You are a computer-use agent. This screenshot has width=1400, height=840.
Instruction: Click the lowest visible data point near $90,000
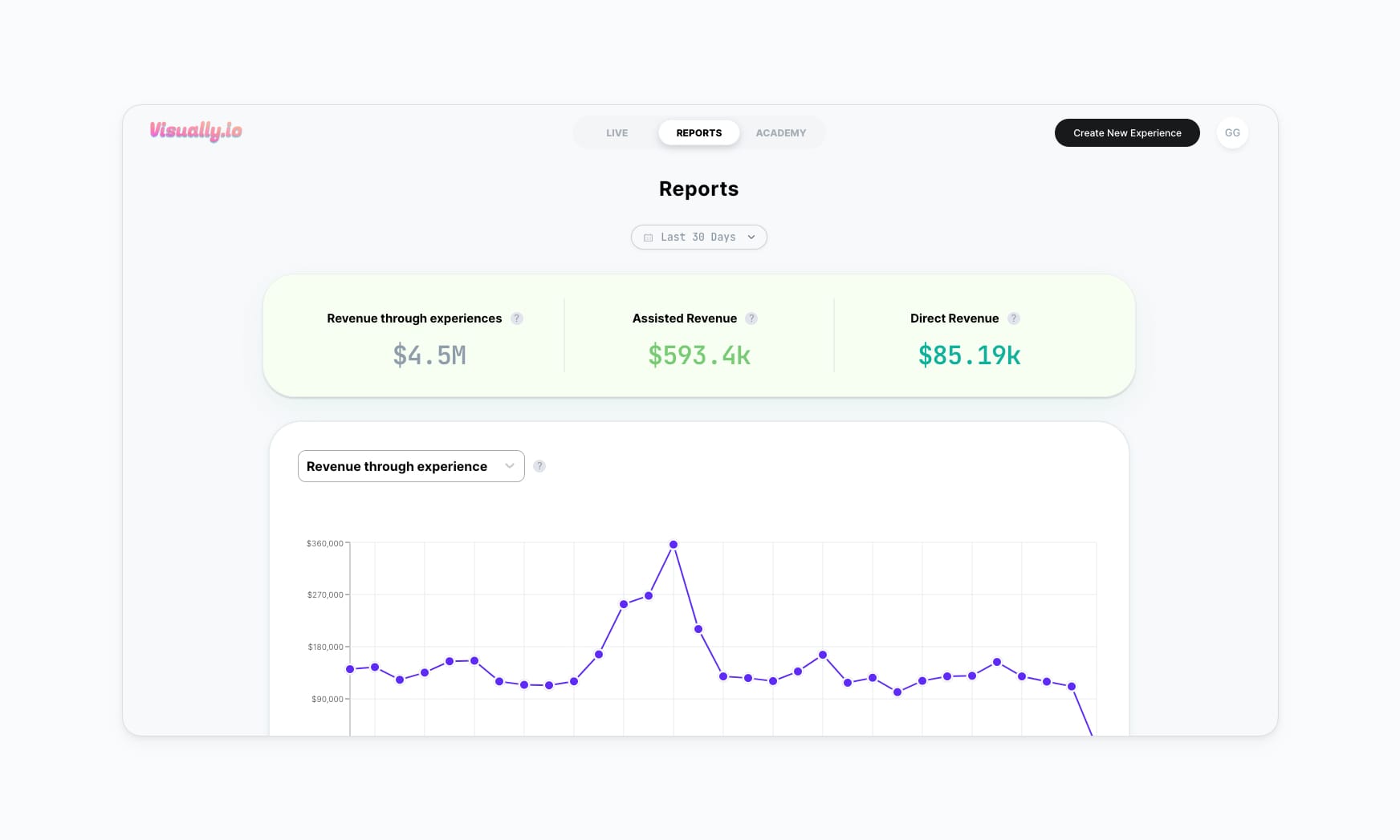pyautogui.click(x=897, y=692)
